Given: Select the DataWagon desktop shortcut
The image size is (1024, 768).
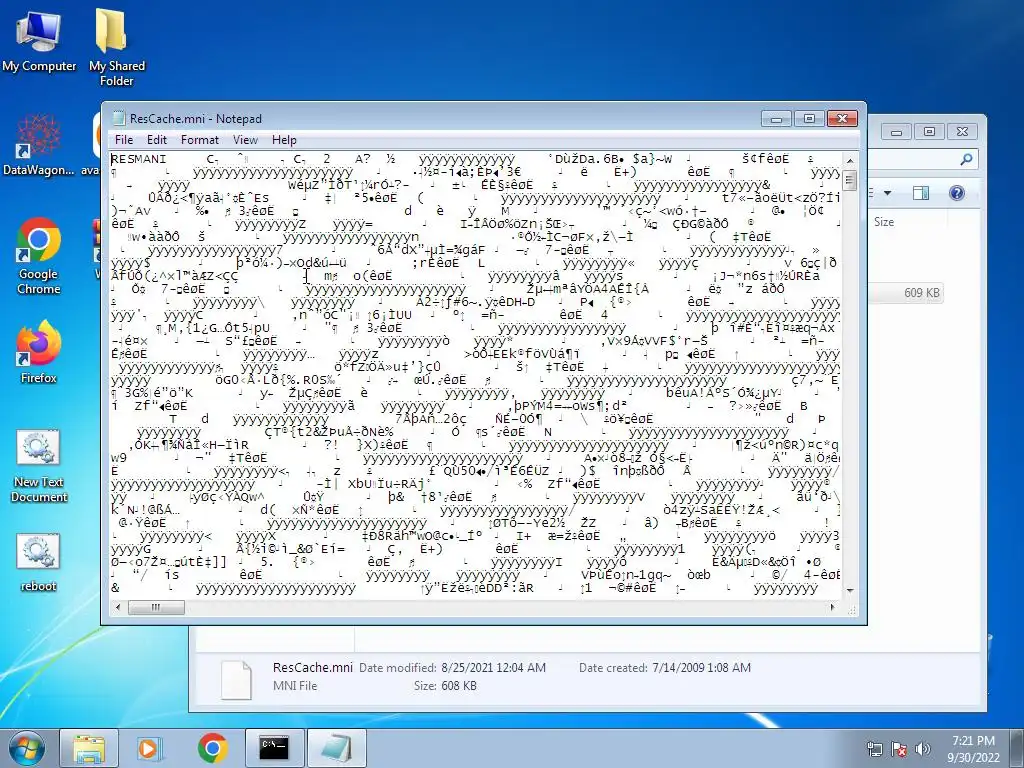Looking at the screenshot, I should pyautogui.click(x=39, y=144).
